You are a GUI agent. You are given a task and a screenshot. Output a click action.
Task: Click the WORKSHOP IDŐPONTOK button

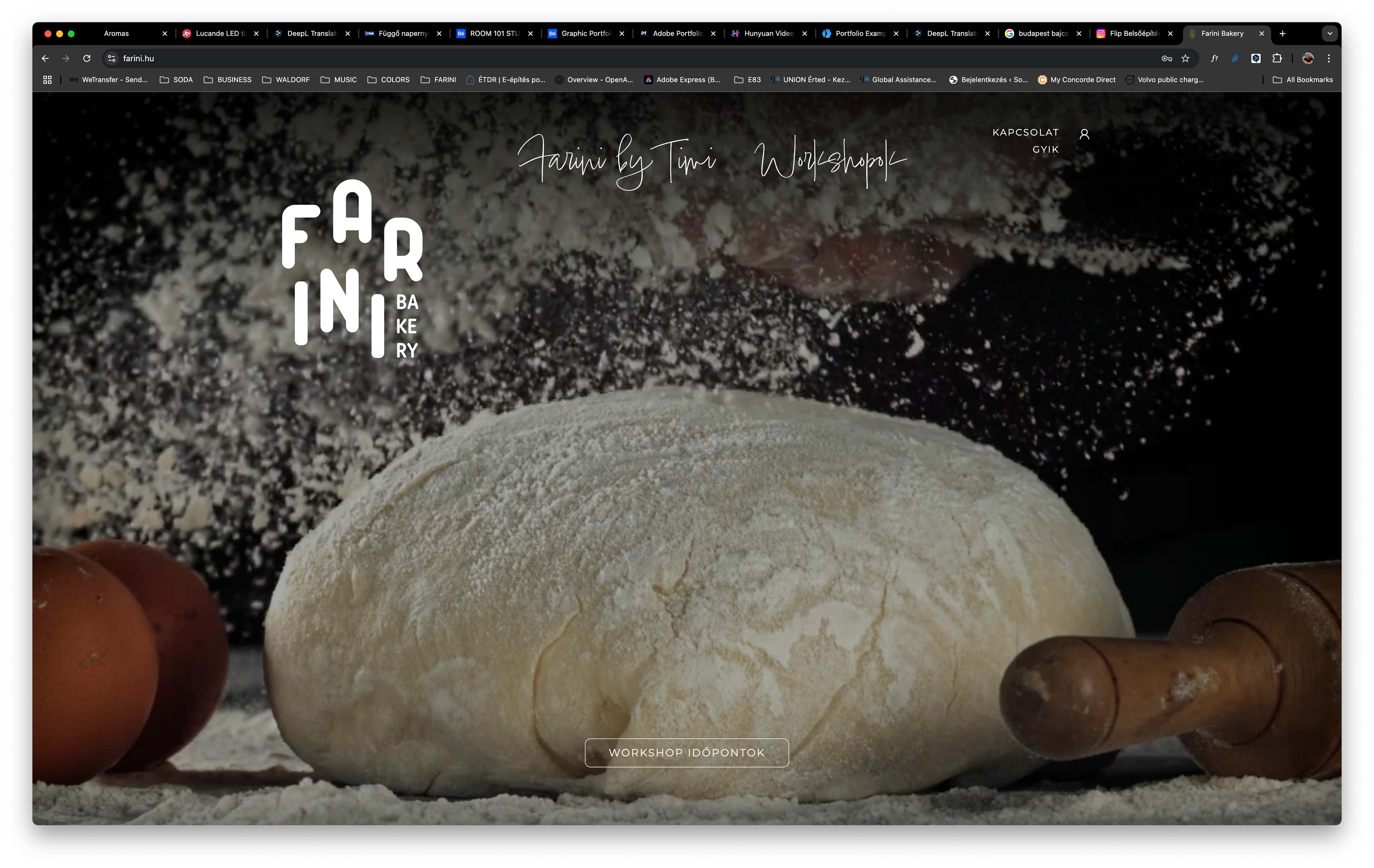686,752
